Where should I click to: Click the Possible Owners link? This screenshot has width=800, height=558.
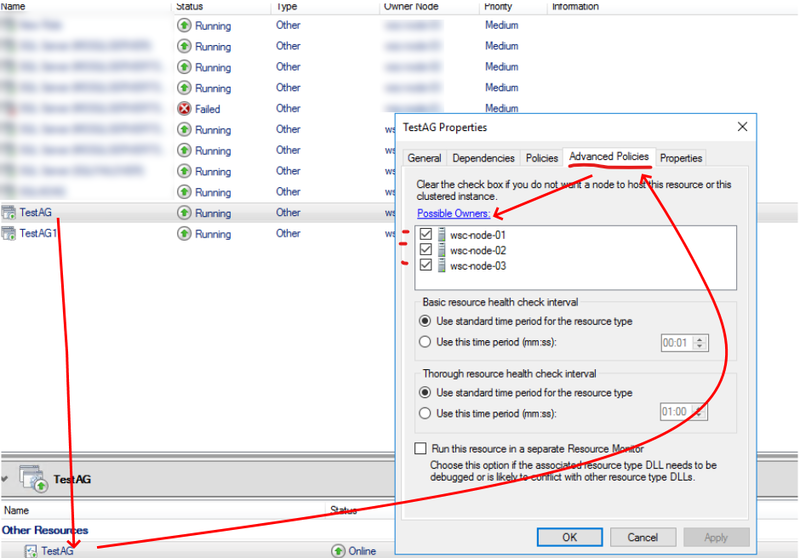(x=454, y=213)
